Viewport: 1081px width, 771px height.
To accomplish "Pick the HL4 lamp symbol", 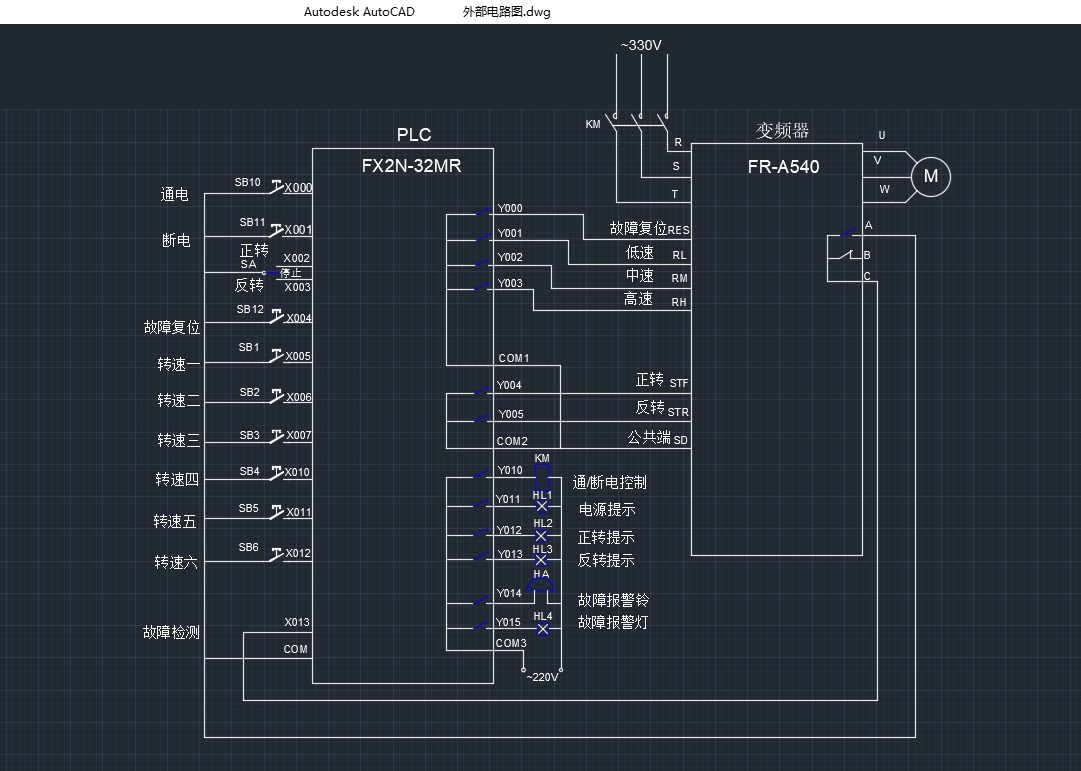I will [x=543, y=629].
